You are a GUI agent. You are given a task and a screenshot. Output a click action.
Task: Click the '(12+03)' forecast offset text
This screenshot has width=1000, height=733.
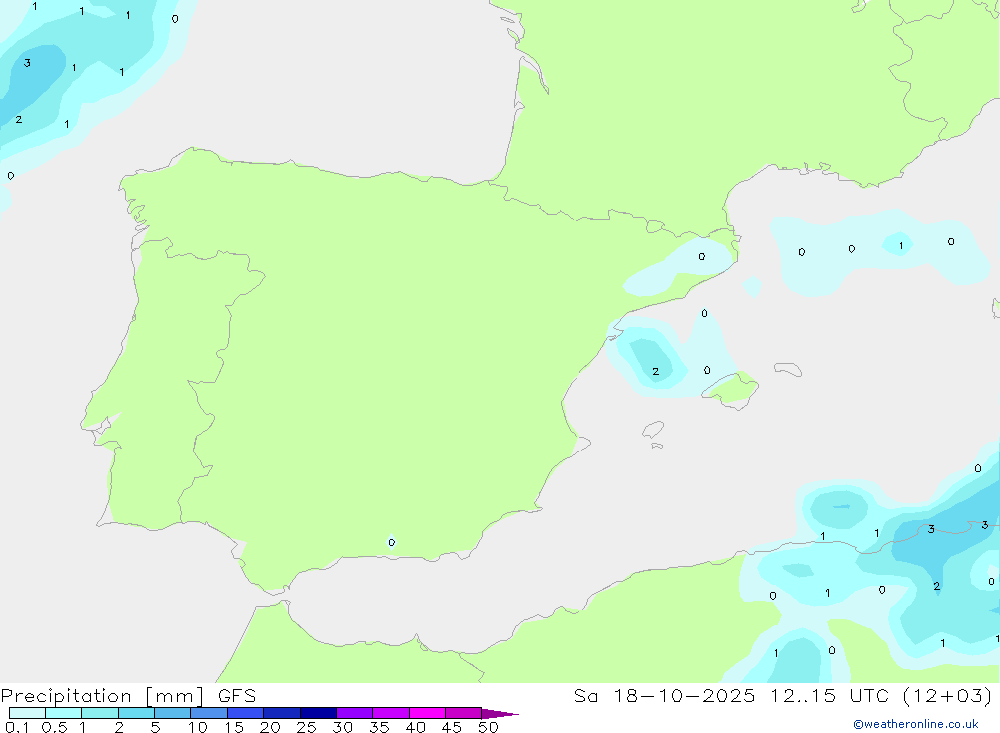(x=948, y=695)
